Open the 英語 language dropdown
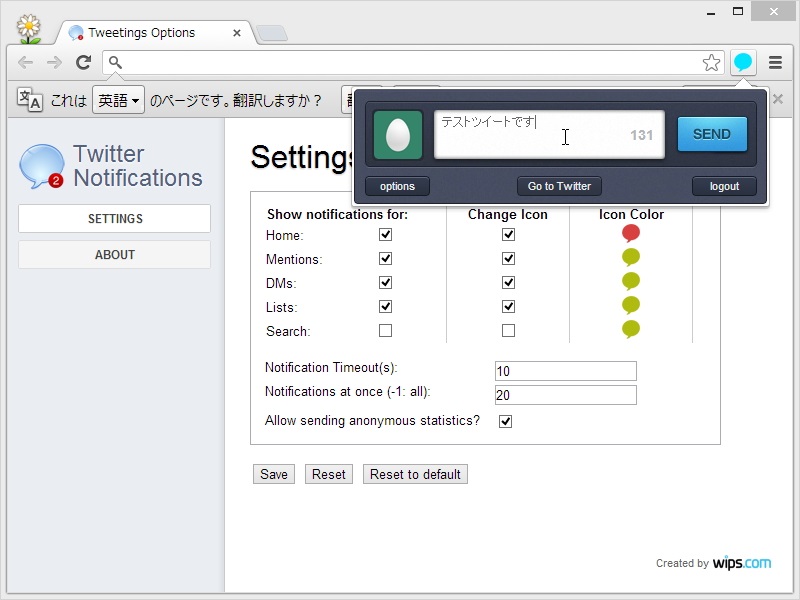Image resolution: width=800 pixels, height=600 pixels. (x=118, y=99)
